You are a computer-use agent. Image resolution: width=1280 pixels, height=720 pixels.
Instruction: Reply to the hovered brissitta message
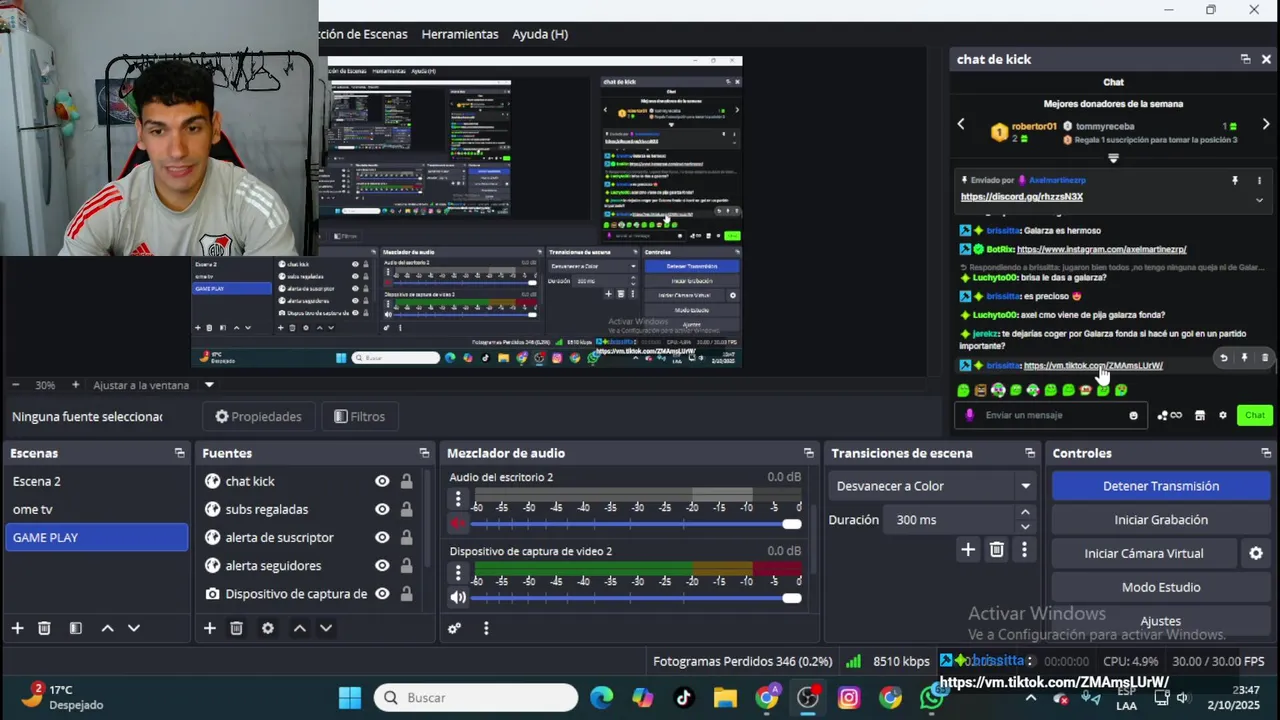1223,357
